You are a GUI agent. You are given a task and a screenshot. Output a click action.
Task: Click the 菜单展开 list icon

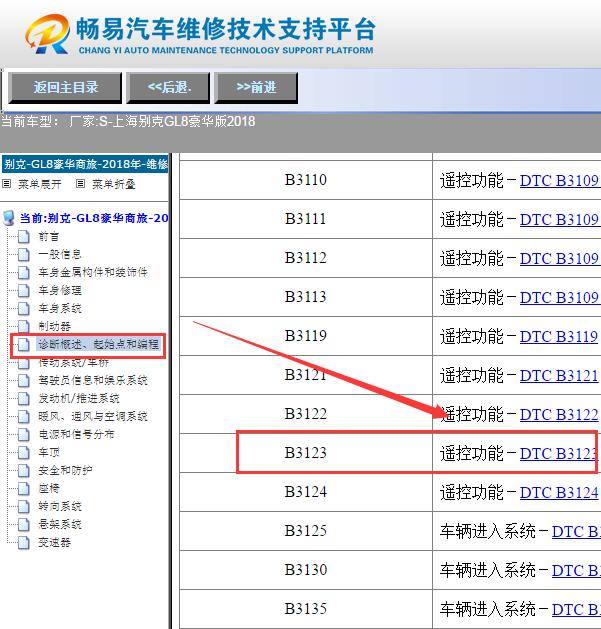[6, 184]
